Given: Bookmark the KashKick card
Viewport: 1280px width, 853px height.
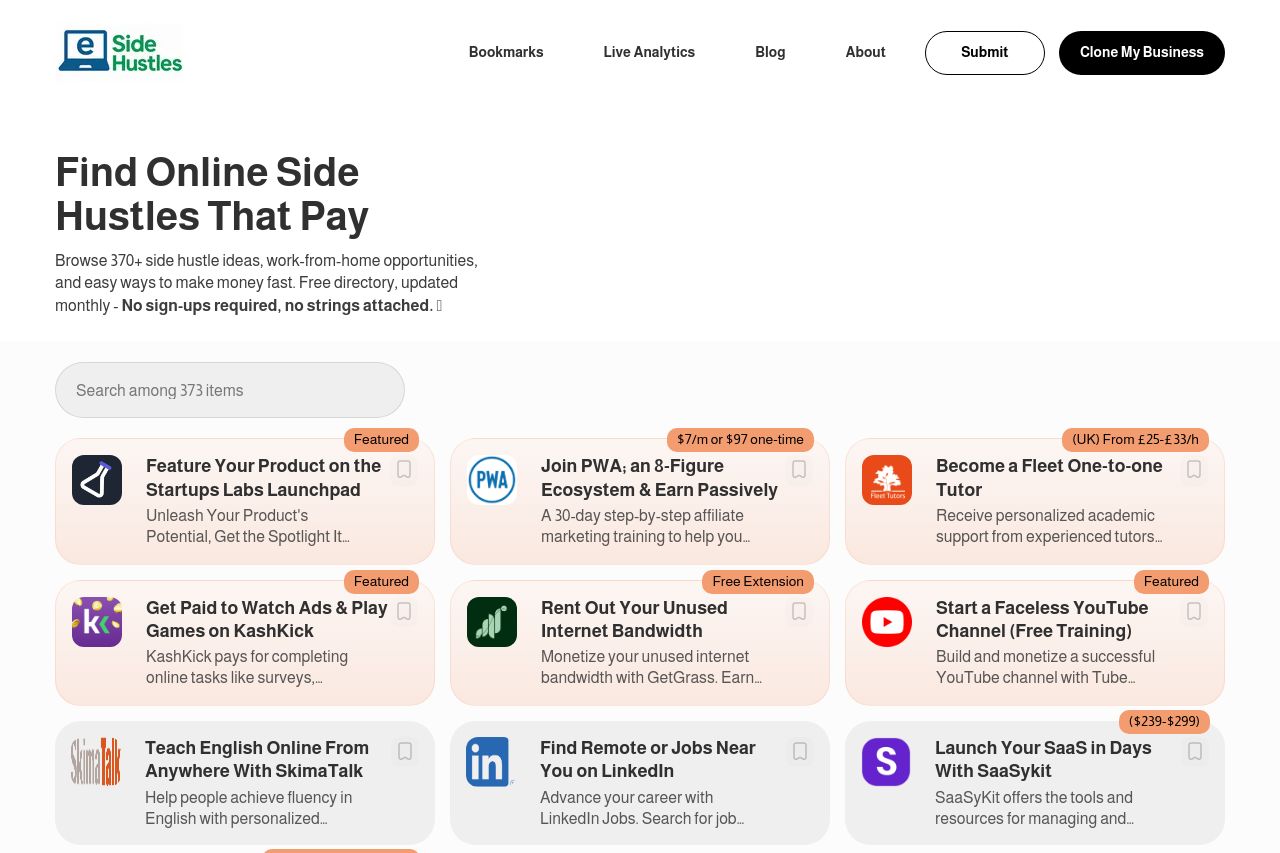Looking at the screenshot, I should coord(404,612).
